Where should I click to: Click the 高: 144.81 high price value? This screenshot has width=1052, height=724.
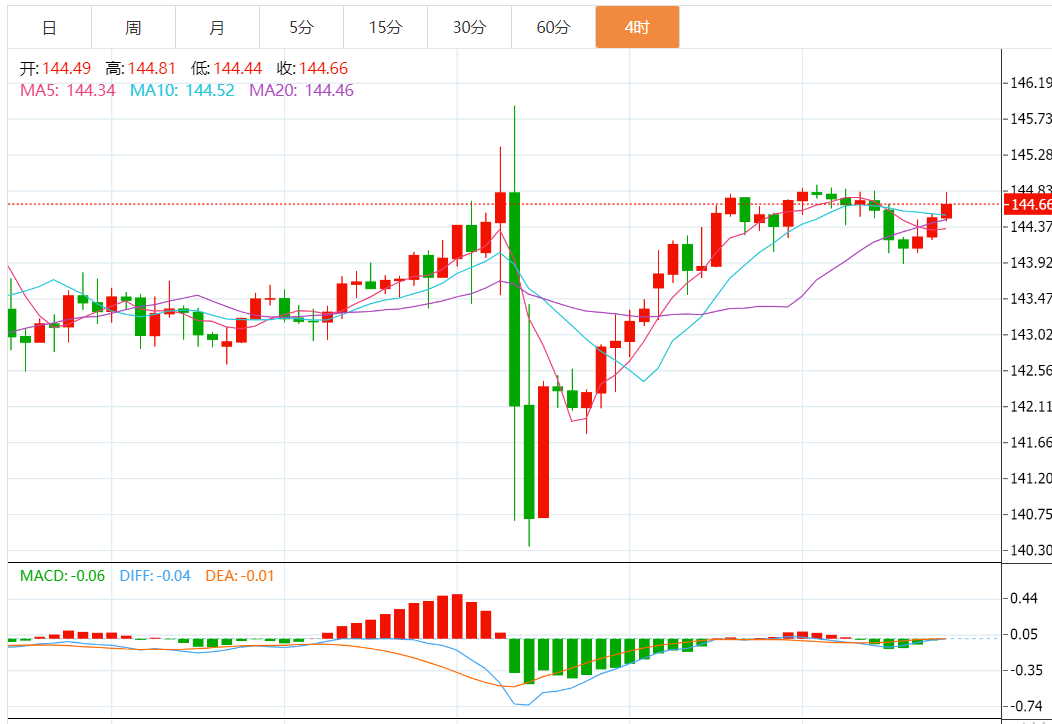[140, 68]
